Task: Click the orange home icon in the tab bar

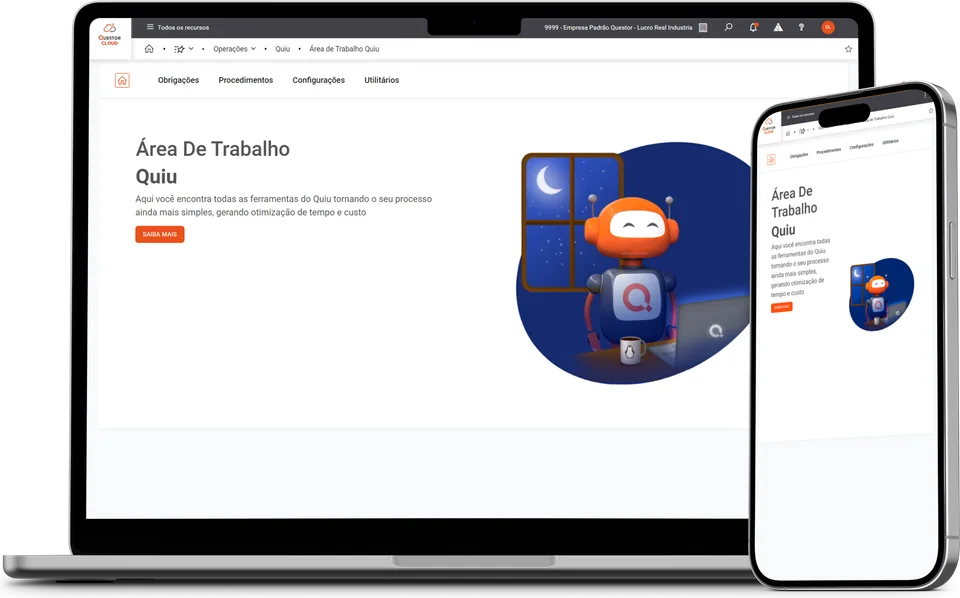Action: tap(122, 80)
